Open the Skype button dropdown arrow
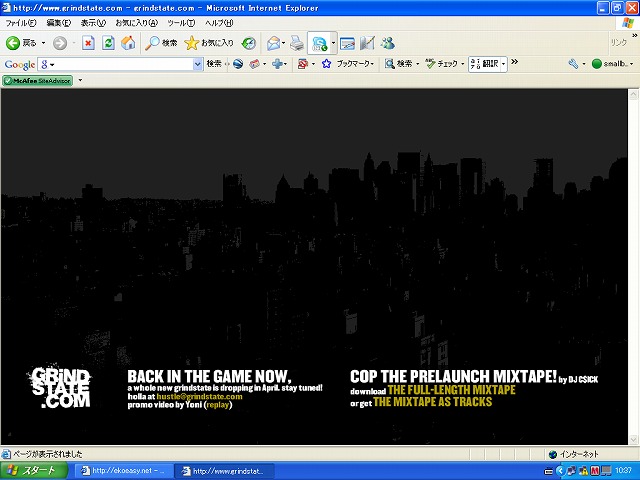The height and width of the screenshot is (480, 640). coord(333,43)
